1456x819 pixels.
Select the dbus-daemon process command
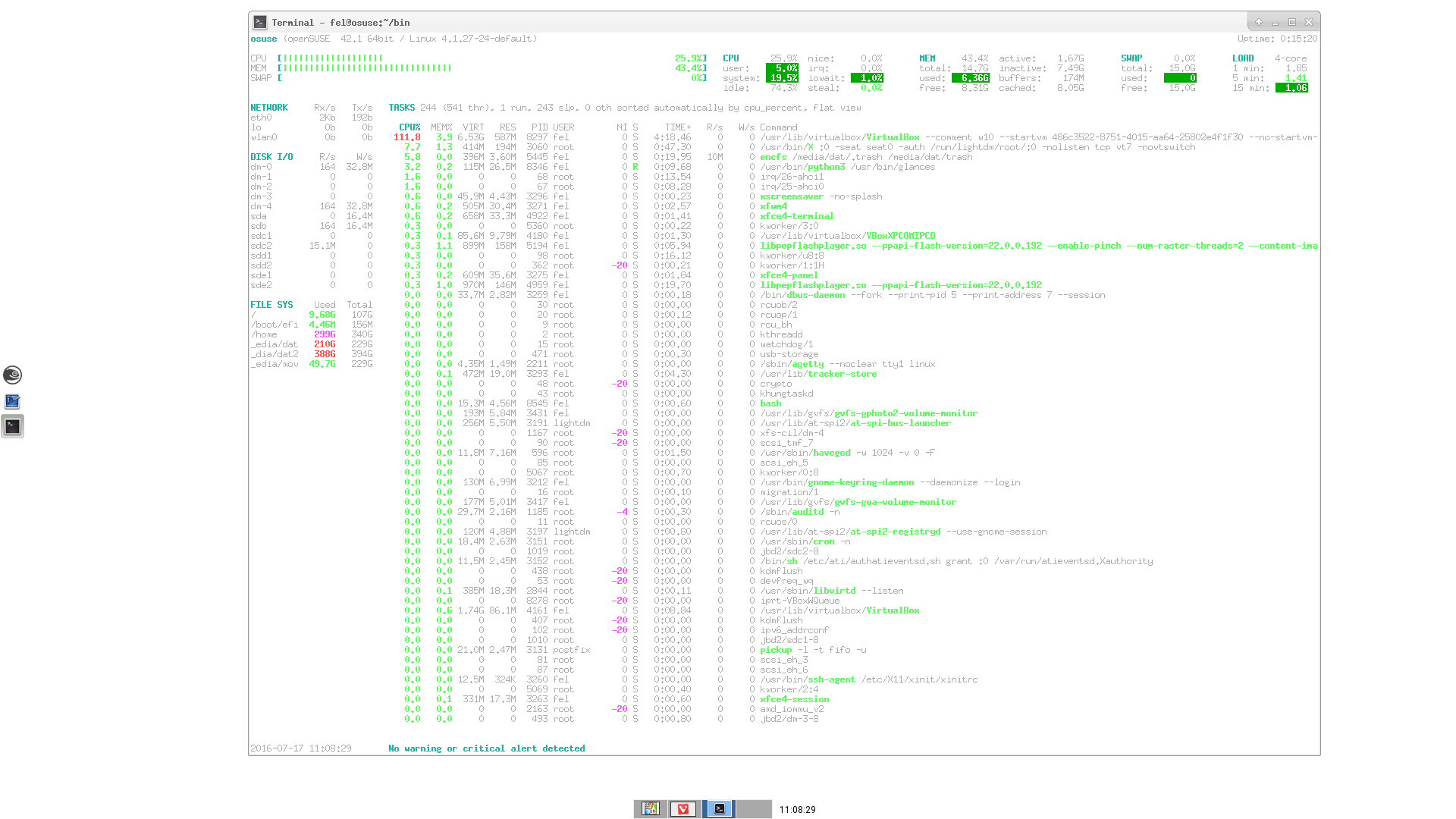tap(933, 295)
